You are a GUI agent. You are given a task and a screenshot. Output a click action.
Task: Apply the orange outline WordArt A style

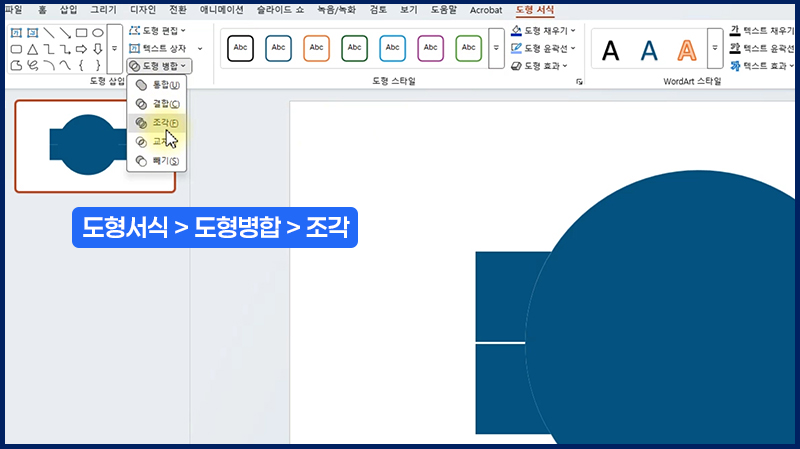click(x=687, y=50)
